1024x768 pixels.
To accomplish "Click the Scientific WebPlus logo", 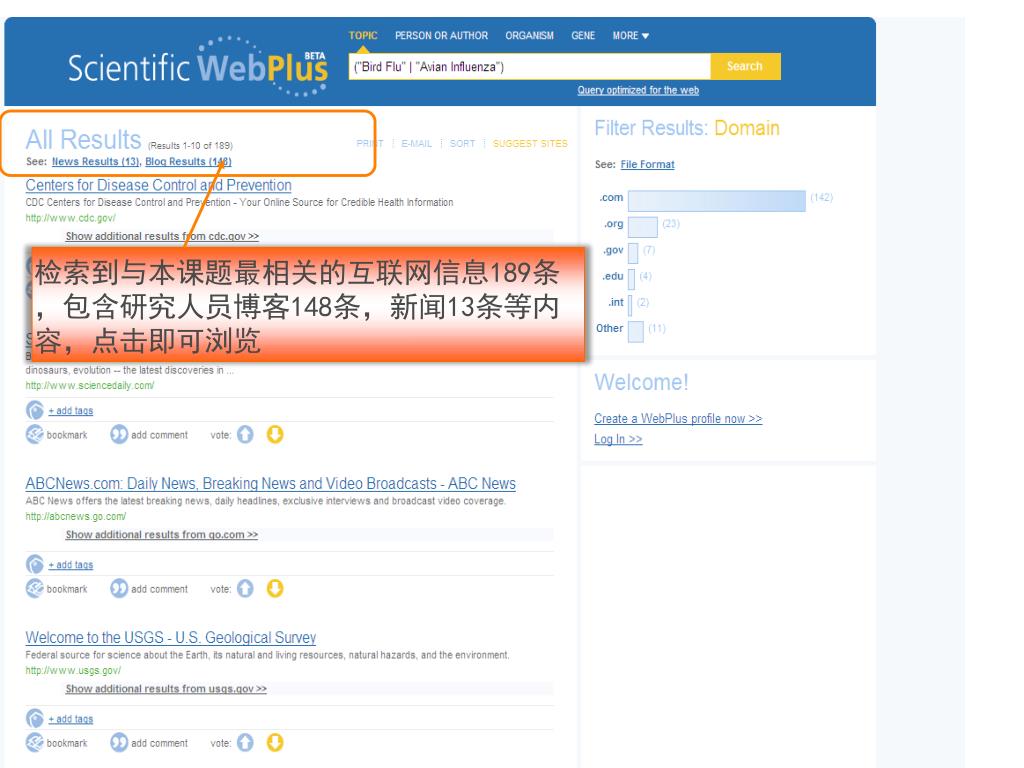I will pos(197,67).
